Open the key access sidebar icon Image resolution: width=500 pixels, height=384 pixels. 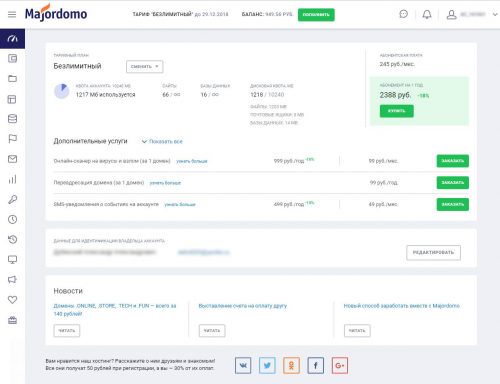12,199
